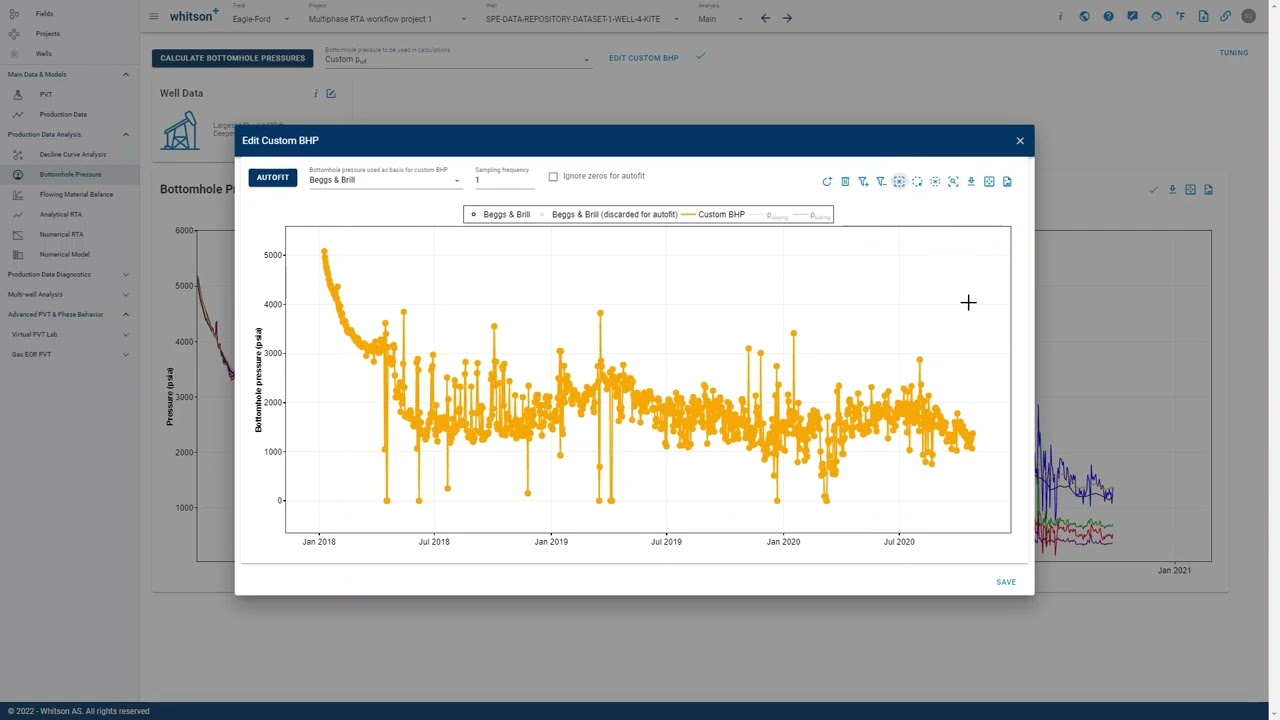1280x720 pixels.
Task: Click the SAVE button in the dialog
Action: coord(1006,582)
